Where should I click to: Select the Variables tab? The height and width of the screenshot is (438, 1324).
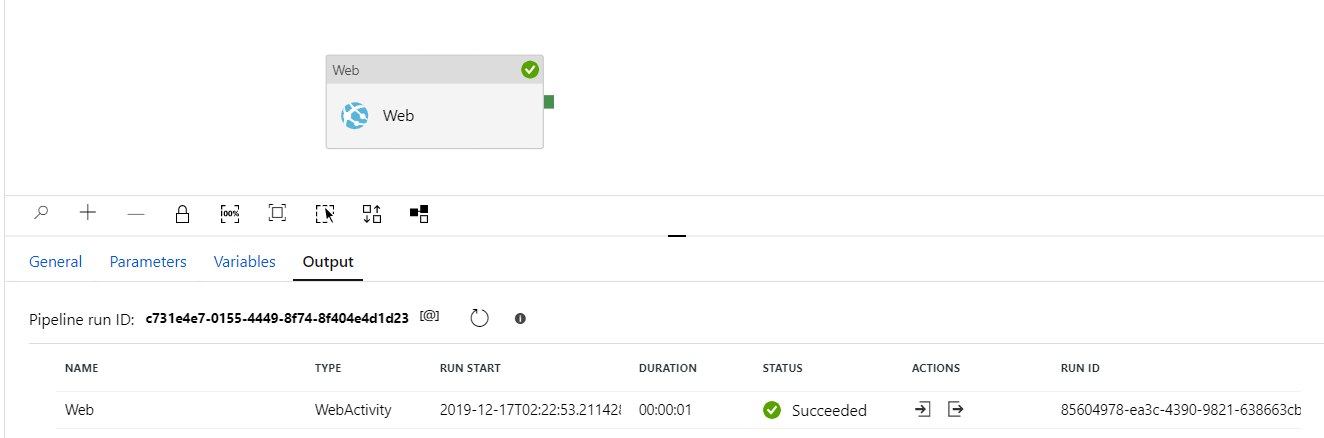tap(245, 262)
